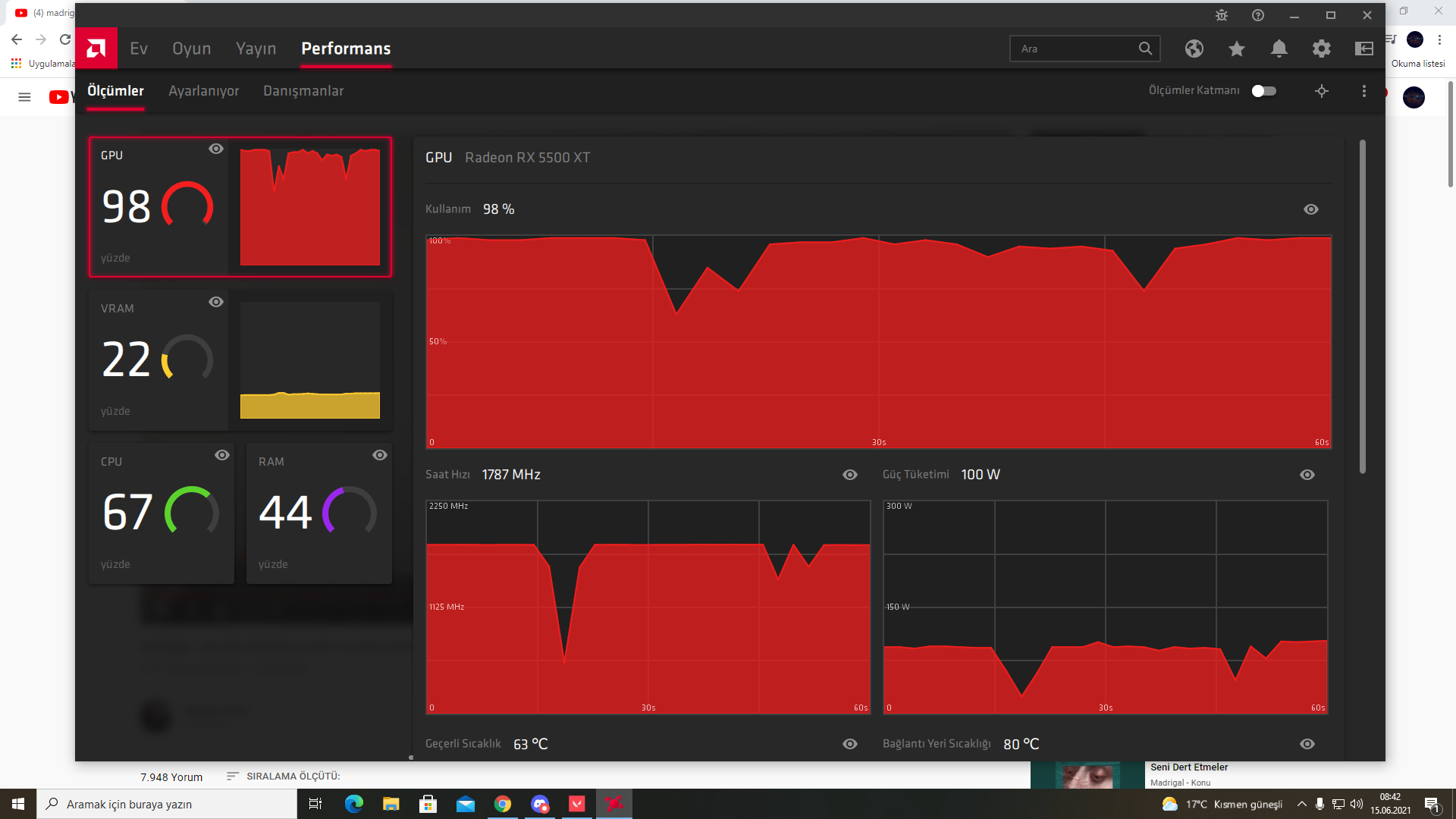
Task: Open the three-dot more options menu
Action: point(1364,91)
